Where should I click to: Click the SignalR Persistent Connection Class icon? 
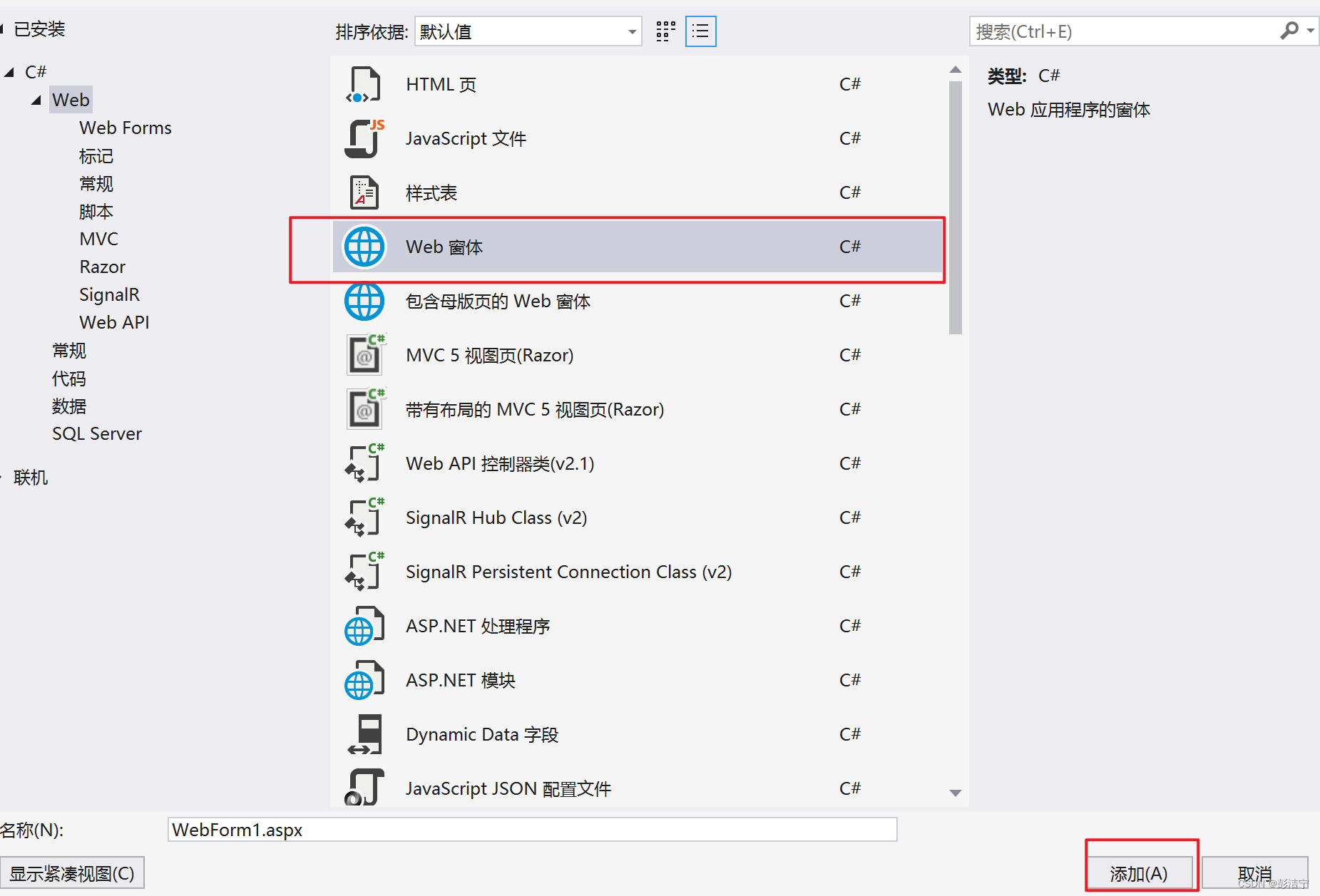(x=364, y=572)
